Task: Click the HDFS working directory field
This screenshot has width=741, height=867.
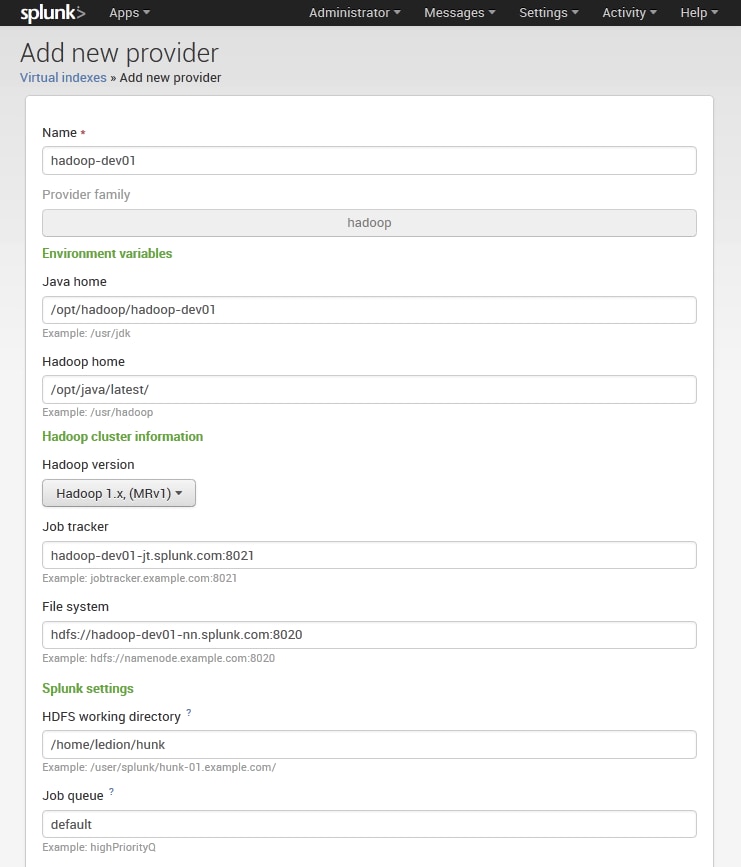Action: point(369,744)
